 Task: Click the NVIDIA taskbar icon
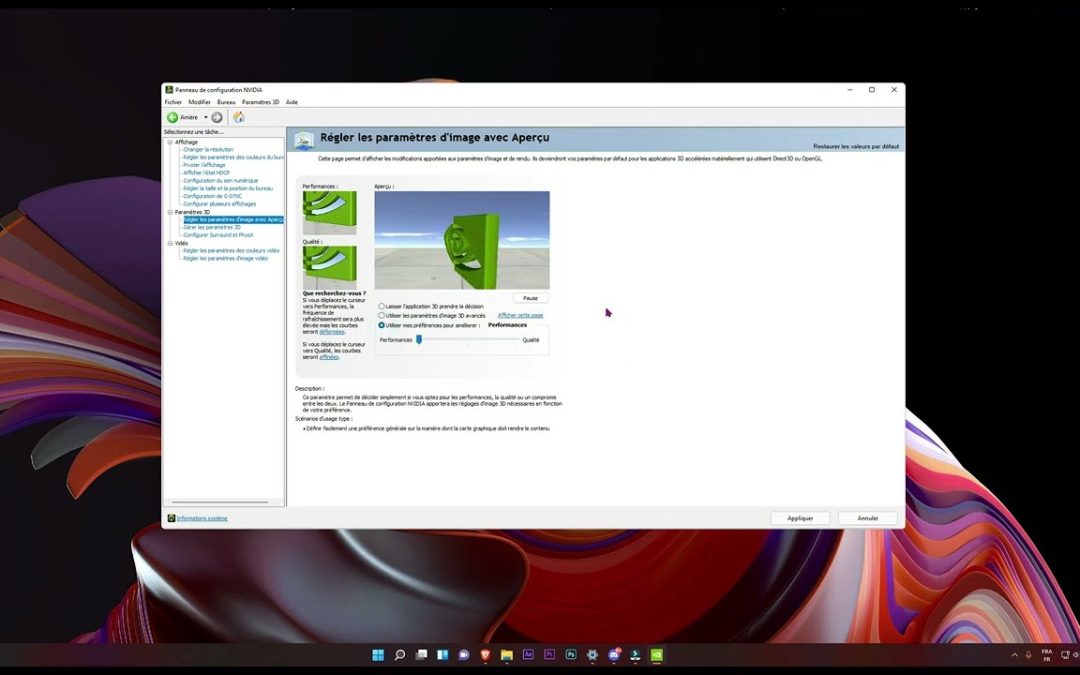pos(656,654)
